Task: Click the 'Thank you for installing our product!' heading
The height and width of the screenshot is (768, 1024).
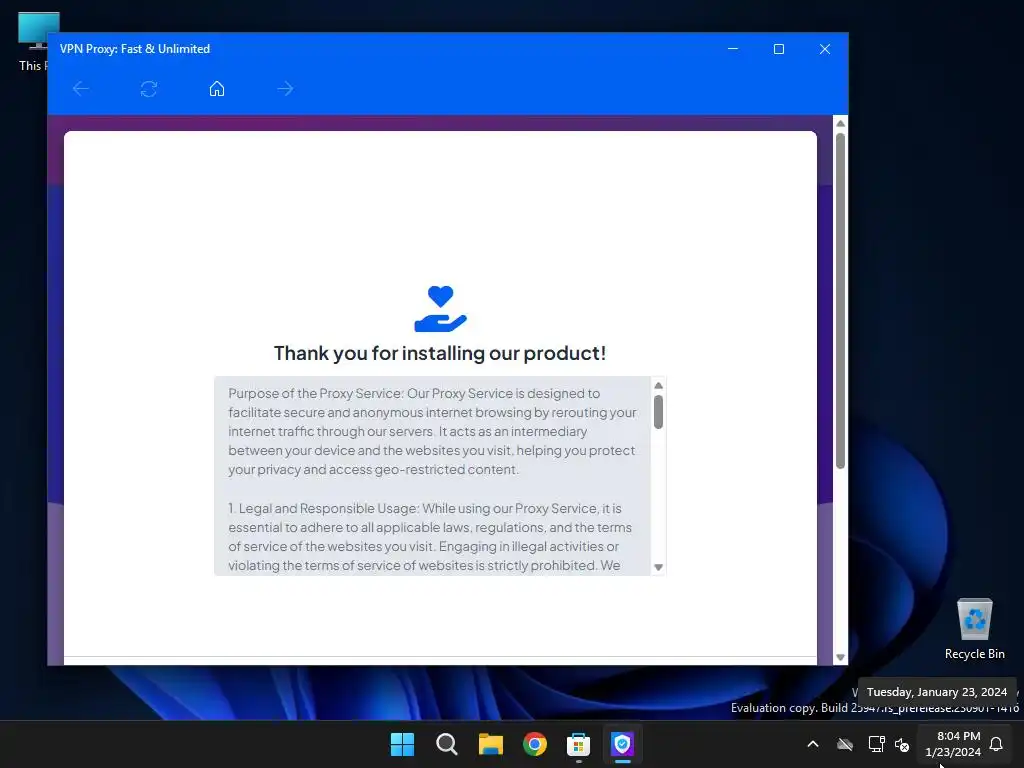Action: [440, 353]
